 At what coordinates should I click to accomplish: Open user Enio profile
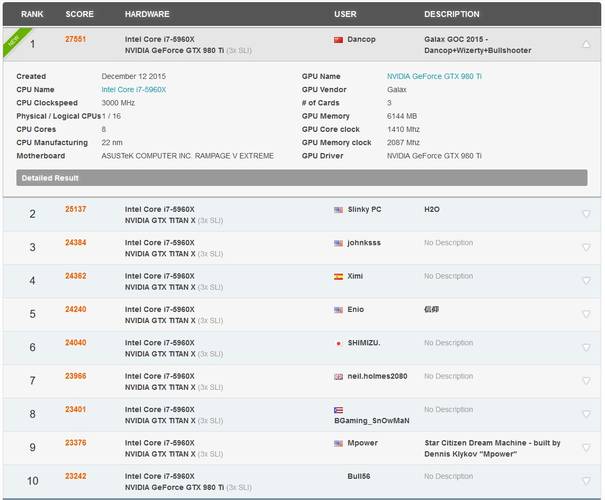pyautogui.click(x=355, y=309)
